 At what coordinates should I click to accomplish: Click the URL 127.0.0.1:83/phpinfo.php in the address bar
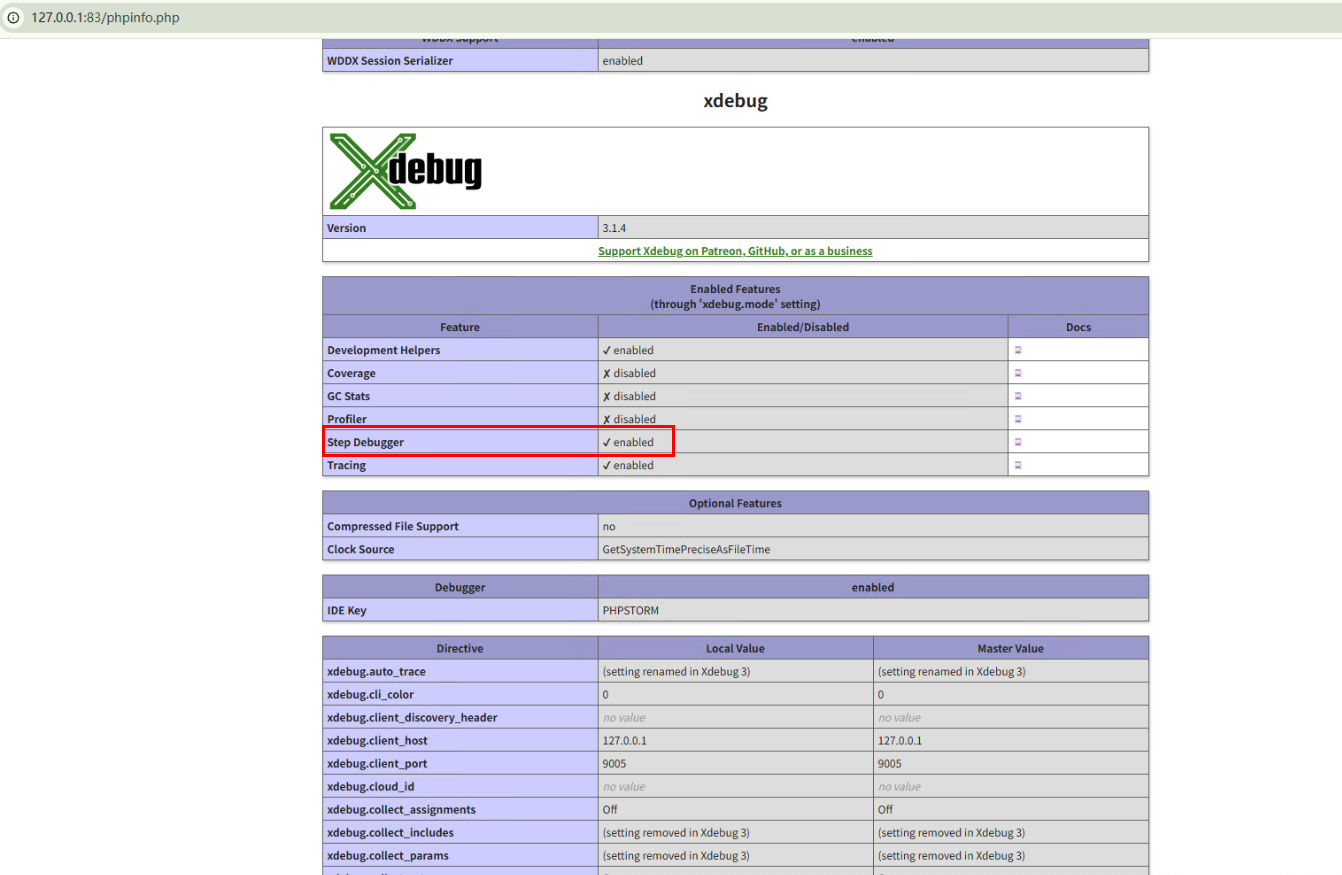pyautogui.click(x=105, y=18)
